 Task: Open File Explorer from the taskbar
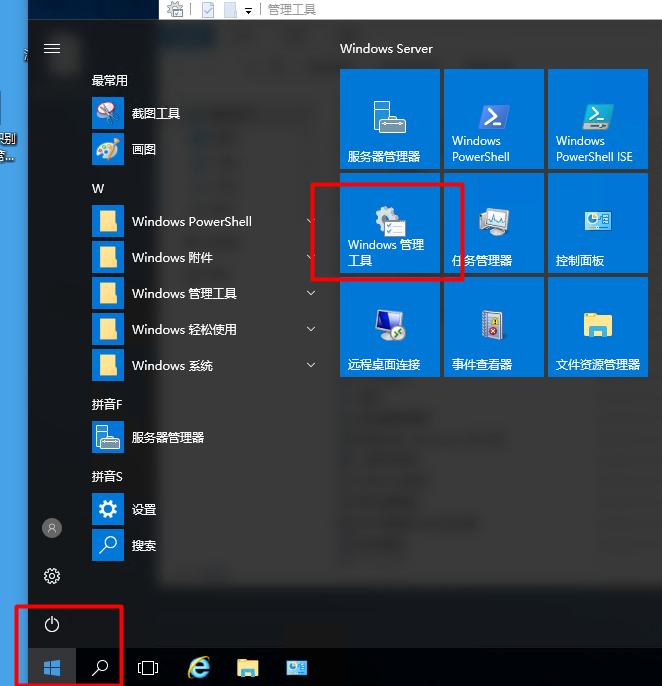[x=248, y=668]
